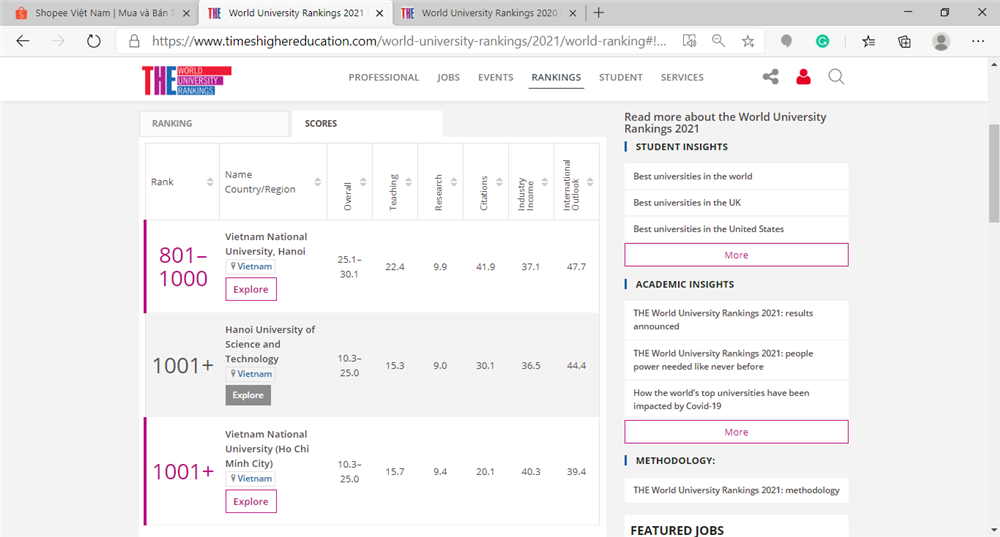The width and height of the screenshot is (1000, 537).
Task: Click zoom magnifier icon in address bar
Action: [x=718, y=41]
